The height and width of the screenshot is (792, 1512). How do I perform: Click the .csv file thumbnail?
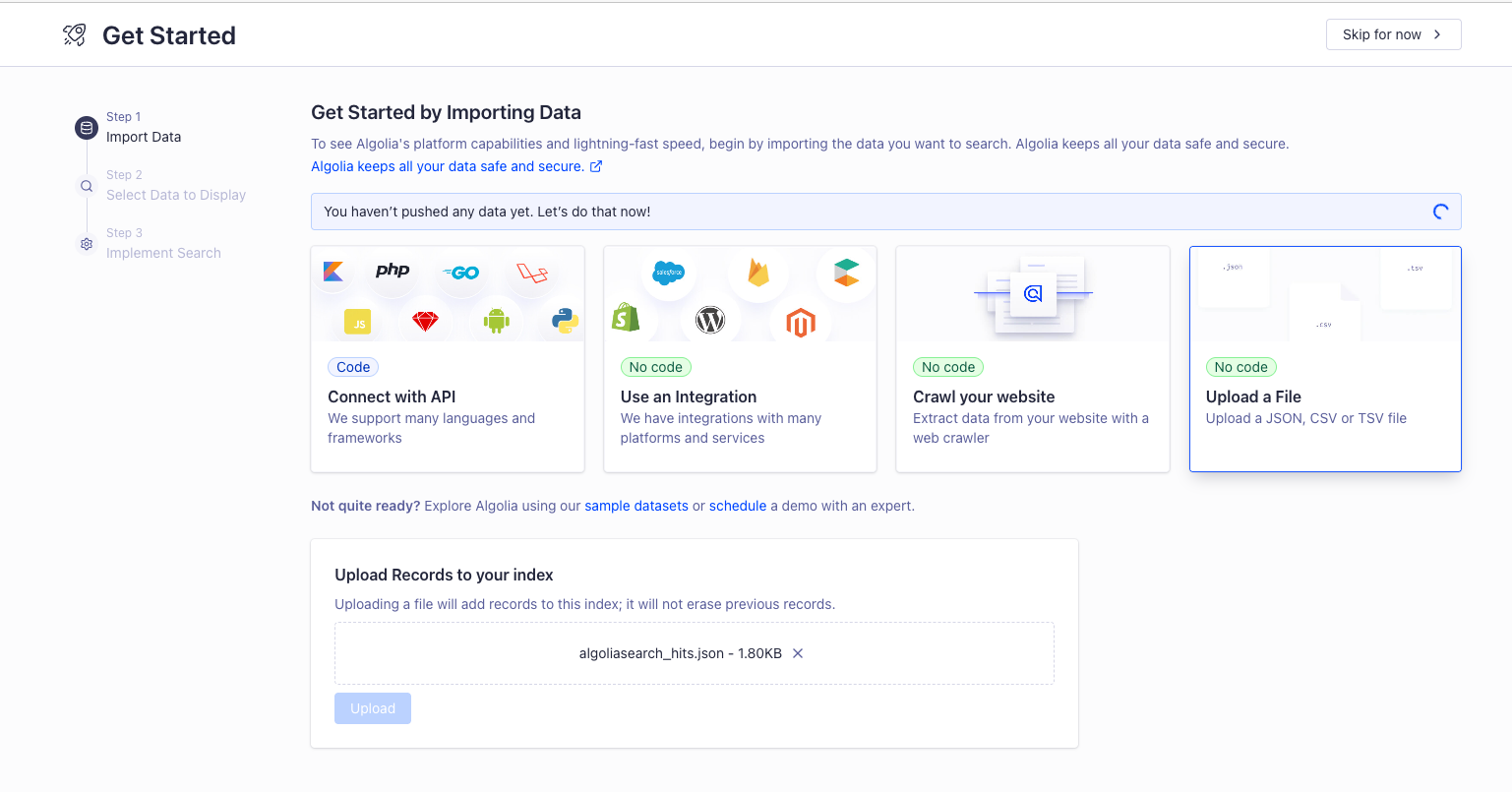(x=1324, y=313)
